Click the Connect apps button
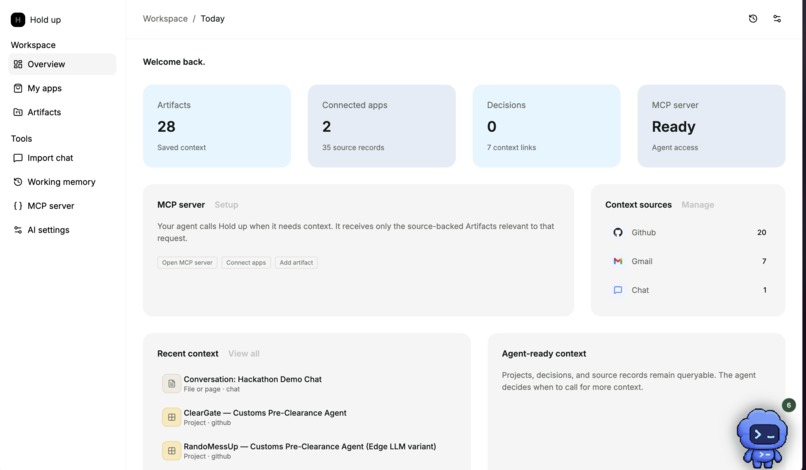 (x=246, y=262)
